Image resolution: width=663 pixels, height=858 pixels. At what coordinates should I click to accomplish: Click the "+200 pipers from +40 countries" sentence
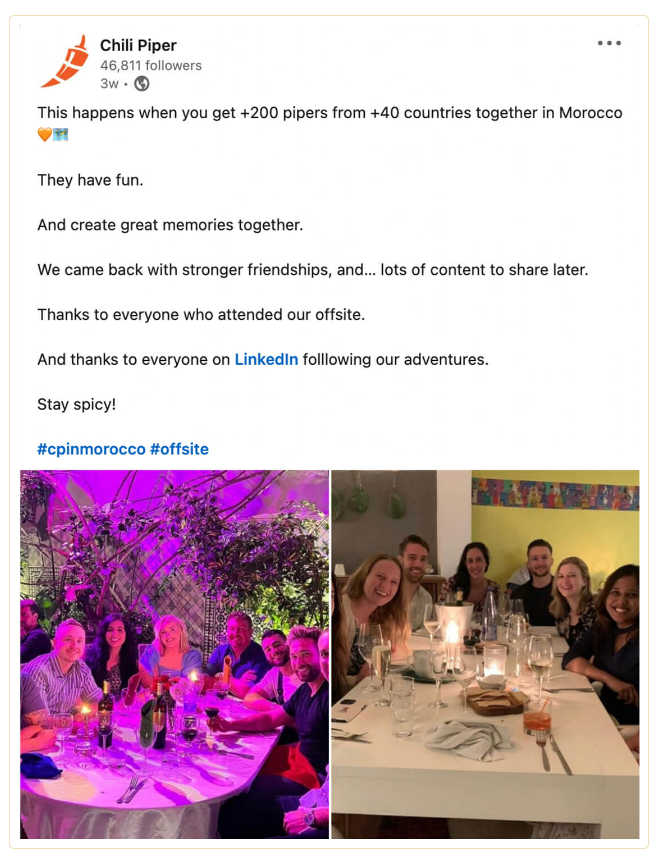[330, 113]
